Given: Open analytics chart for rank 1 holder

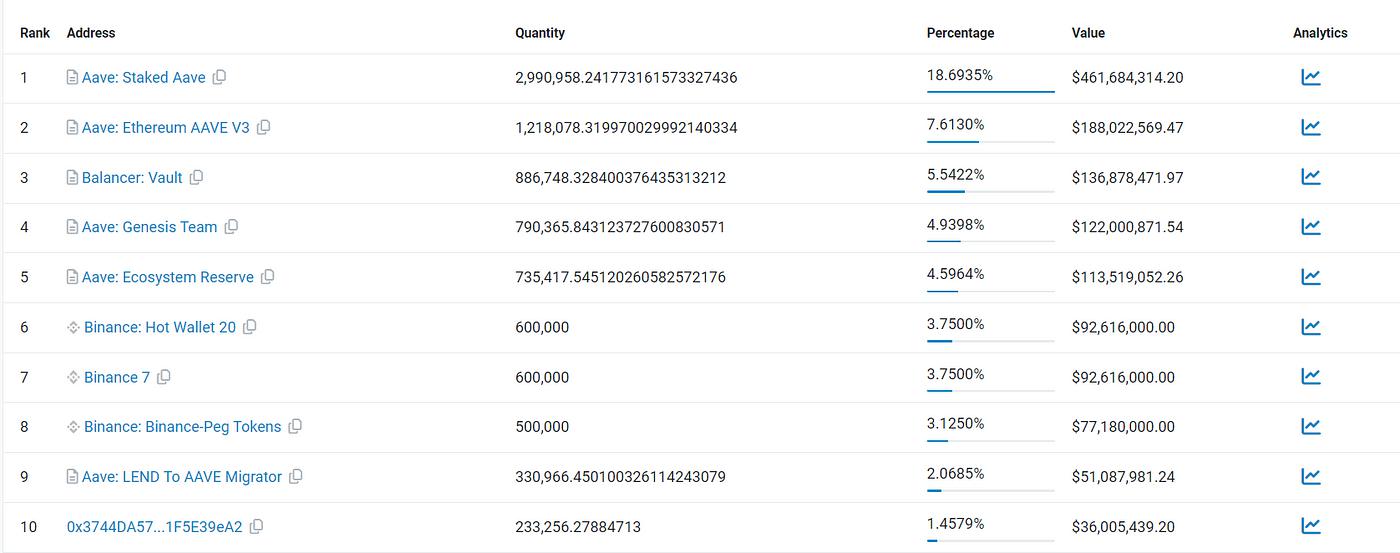Looking at the screenshot, I should pyautogui.click(x=1311, y=77).
